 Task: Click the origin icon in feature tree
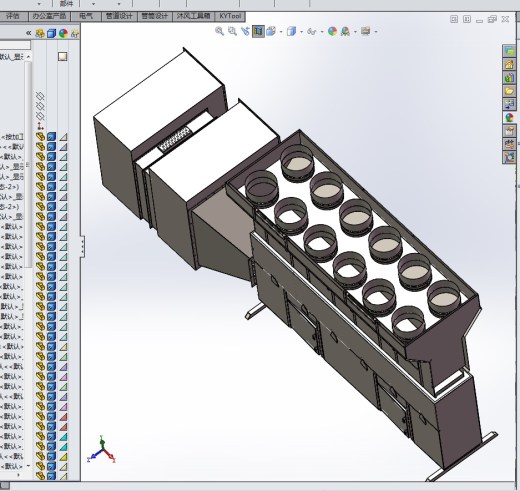[40, 126]
